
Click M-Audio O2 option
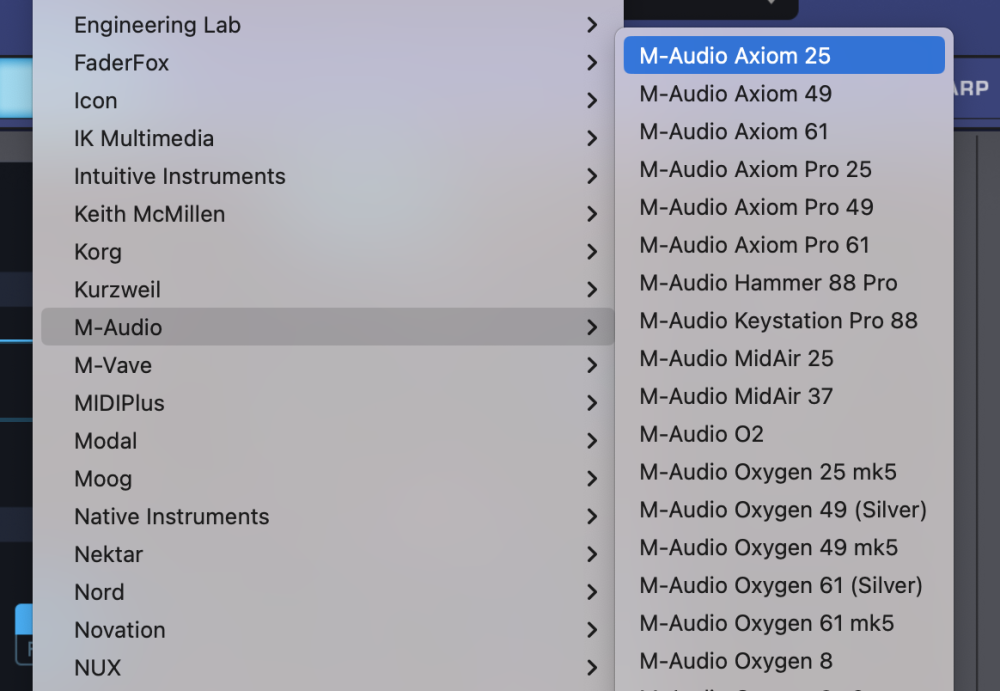pos(701,434)
